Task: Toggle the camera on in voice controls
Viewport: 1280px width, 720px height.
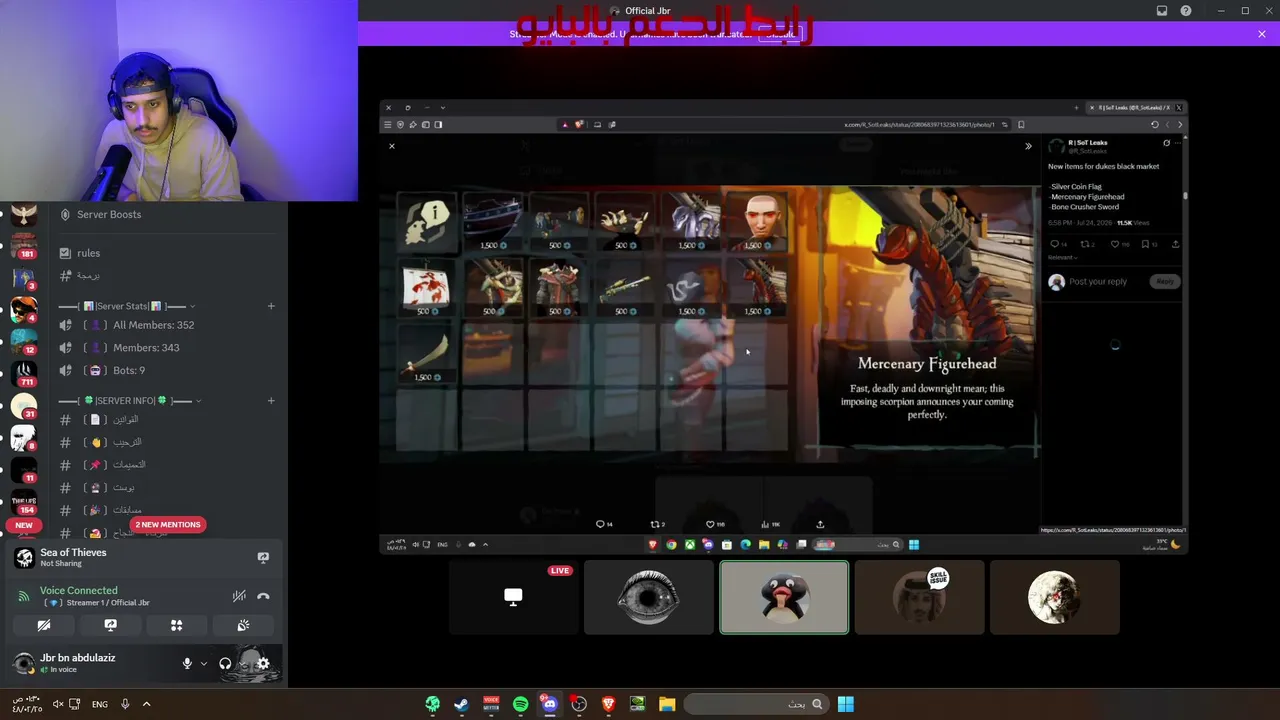Action: coord(44,625)
